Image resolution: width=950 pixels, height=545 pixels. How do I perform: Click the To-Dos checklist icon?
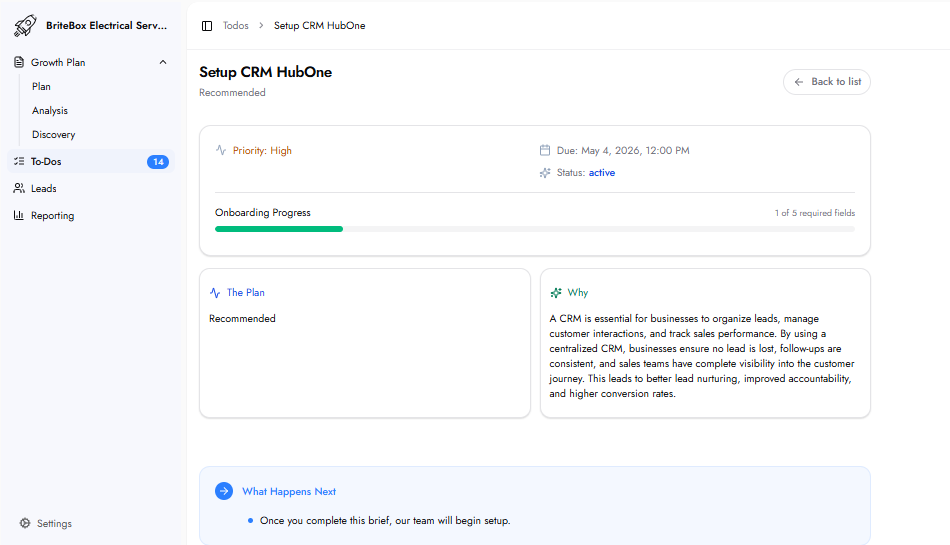[19, 161]
